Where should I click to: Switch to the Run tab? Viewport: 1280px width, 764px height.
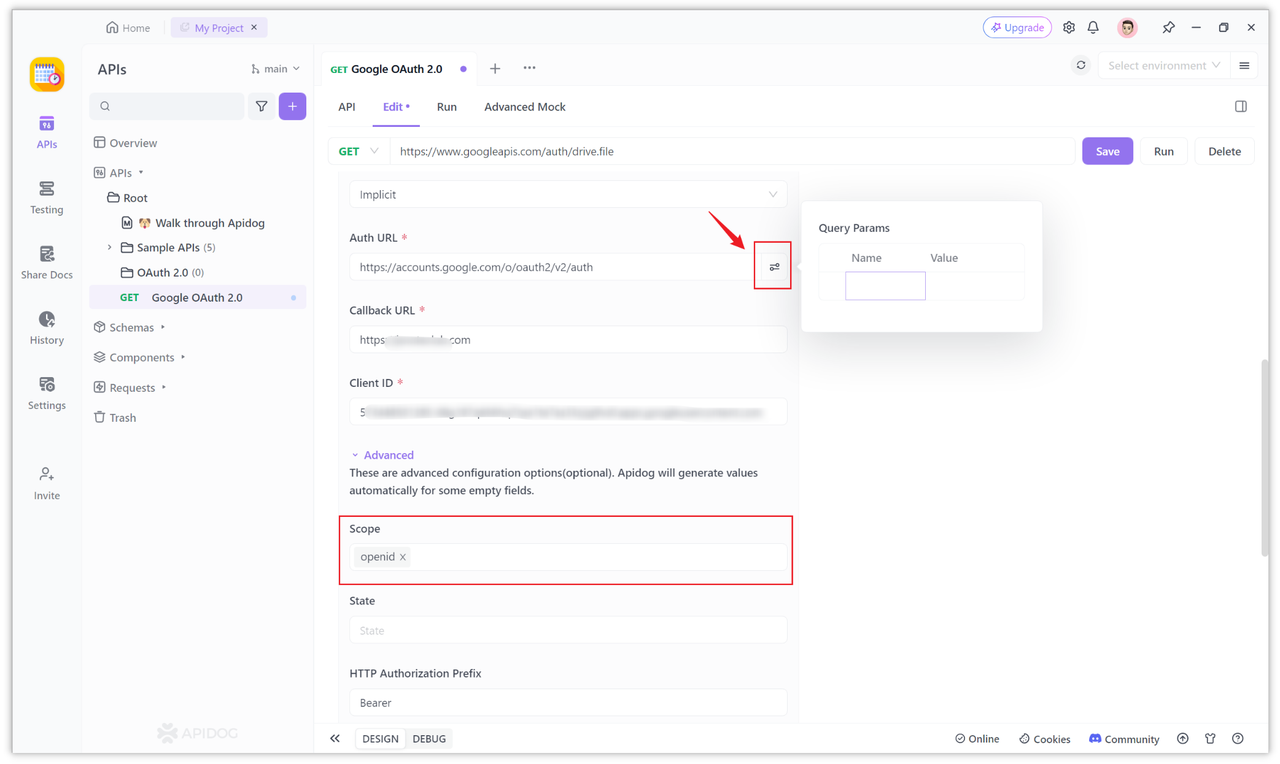coord(447,107)
